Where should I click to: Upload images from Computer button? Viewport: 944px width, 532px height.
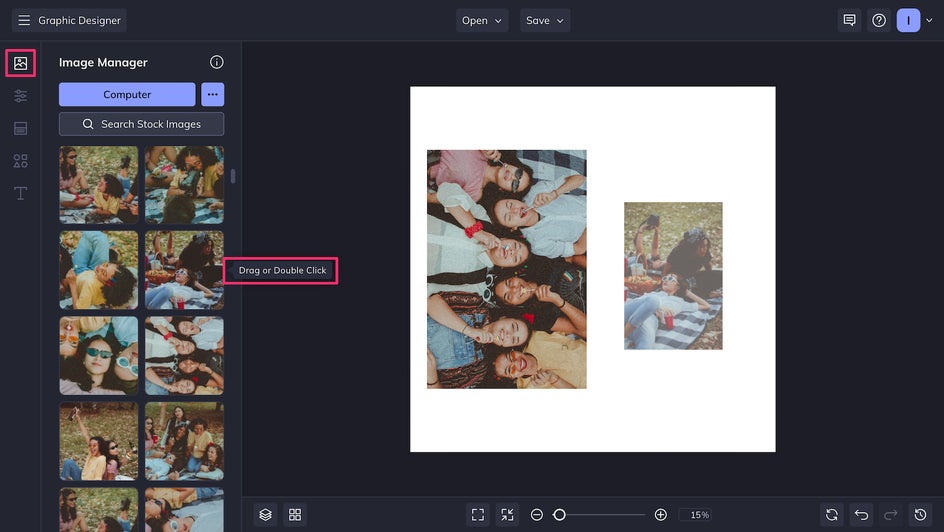coord(127,94)
